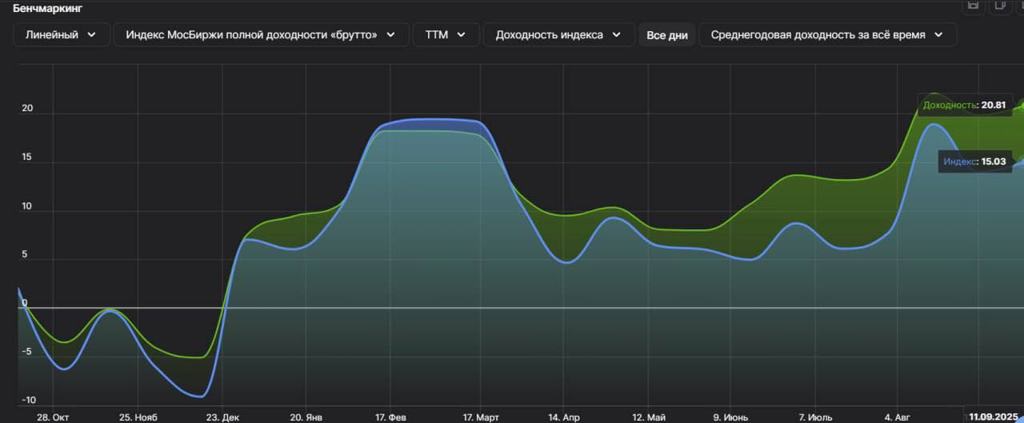This screenshot has width=1024, height=423.
Task: Click the -10 value on vertical axis
Action: click(27, 399)
